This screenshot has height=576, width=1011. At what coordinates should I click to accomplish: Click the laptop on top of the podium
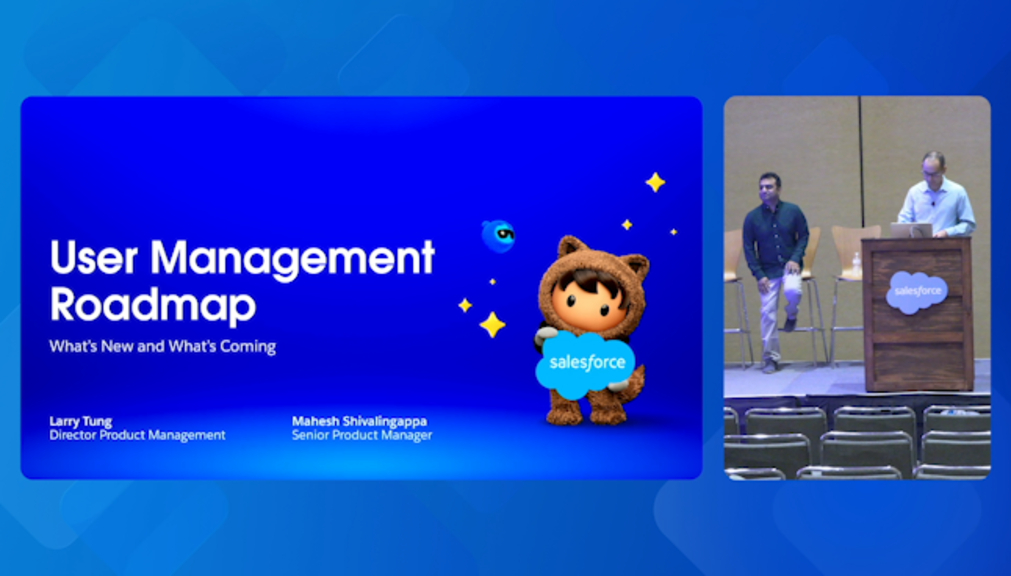(x=912, y=230)
